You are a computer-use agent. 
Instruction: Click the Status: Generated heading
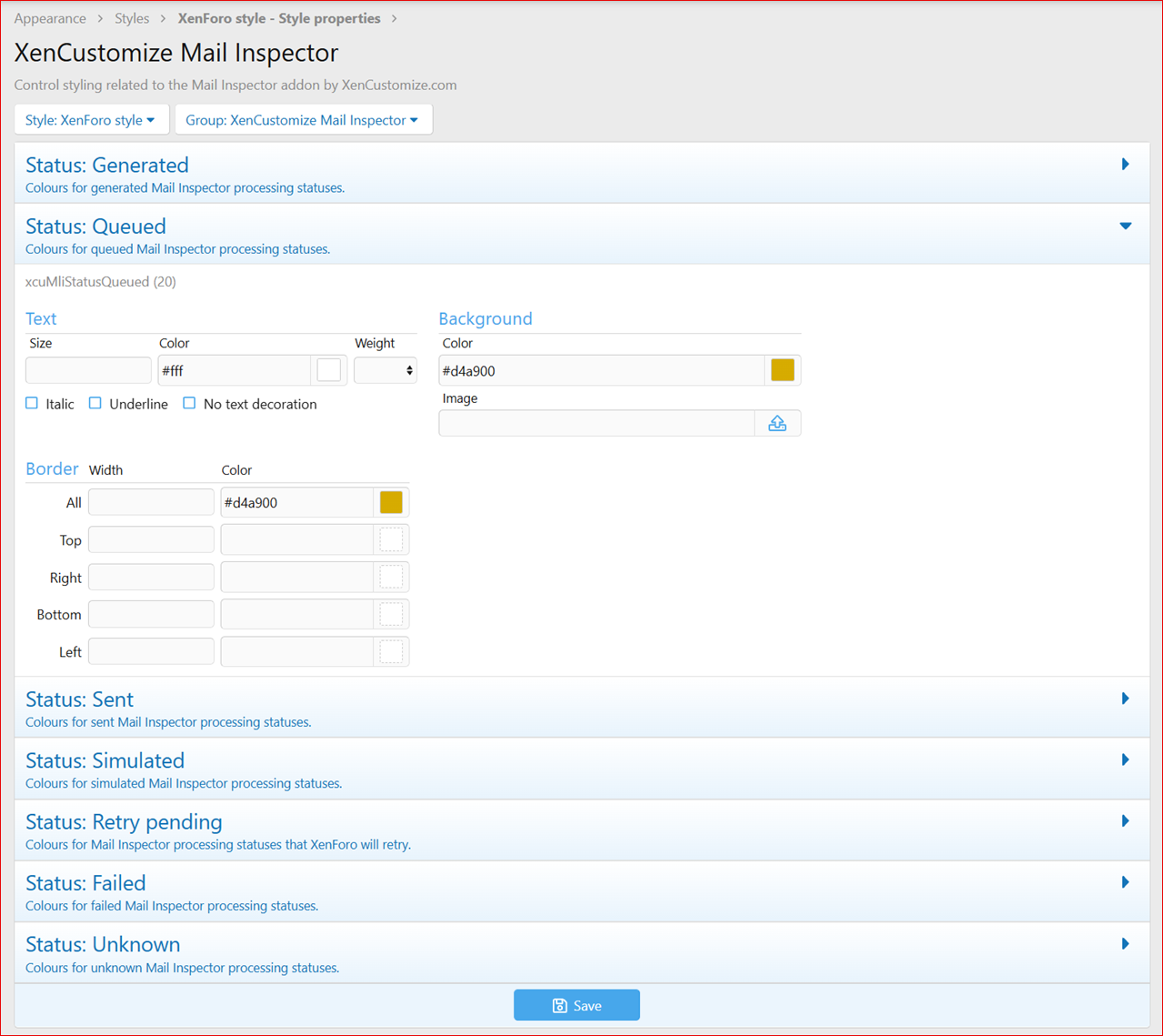coord(107,165)
